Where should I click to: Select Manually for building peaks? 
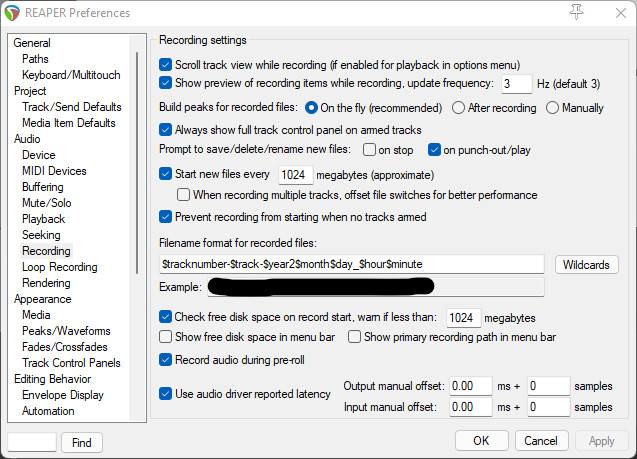coord(552,108)
